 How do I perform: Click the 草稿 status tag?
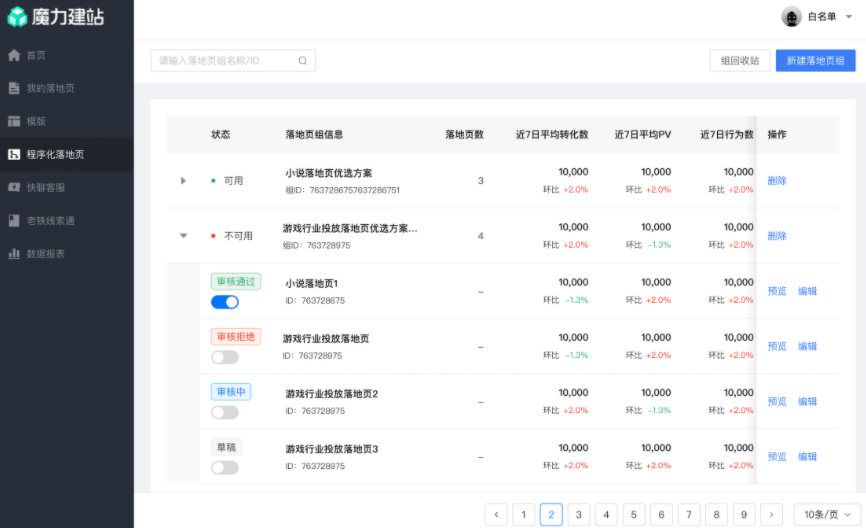[226, 447]
